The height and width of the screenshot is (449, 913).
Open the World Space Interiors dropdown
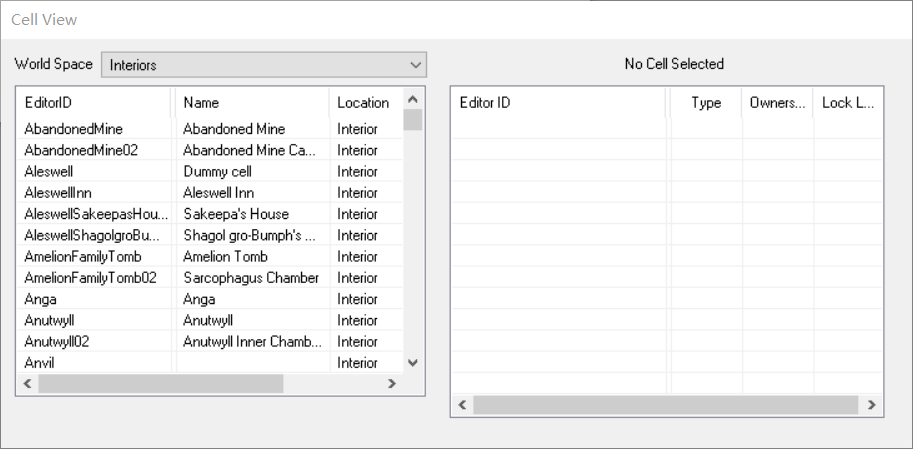264,65
